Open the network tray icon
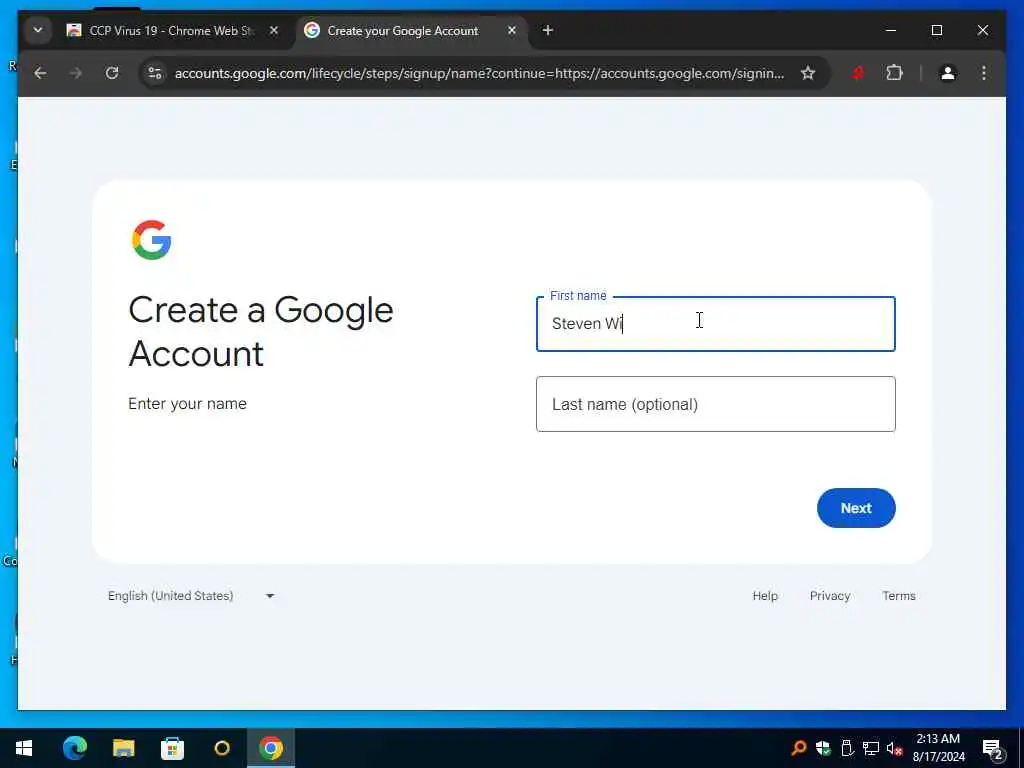Viewport: 1024px width, 768px height. (871, 748)
